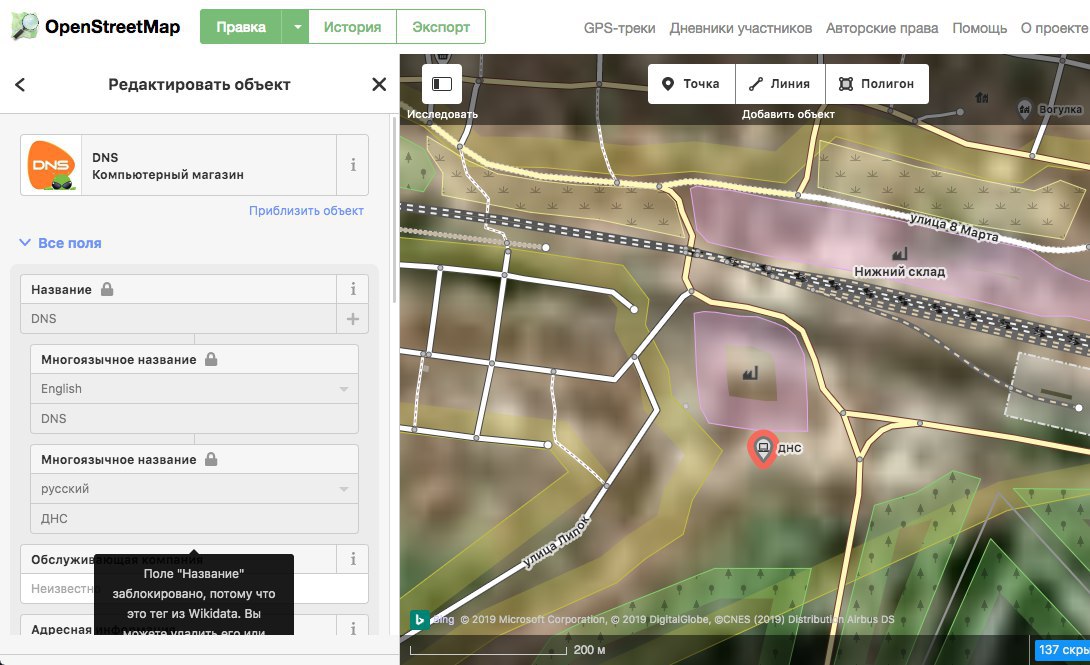Switch to the История tab

click(x=352, y=27)
